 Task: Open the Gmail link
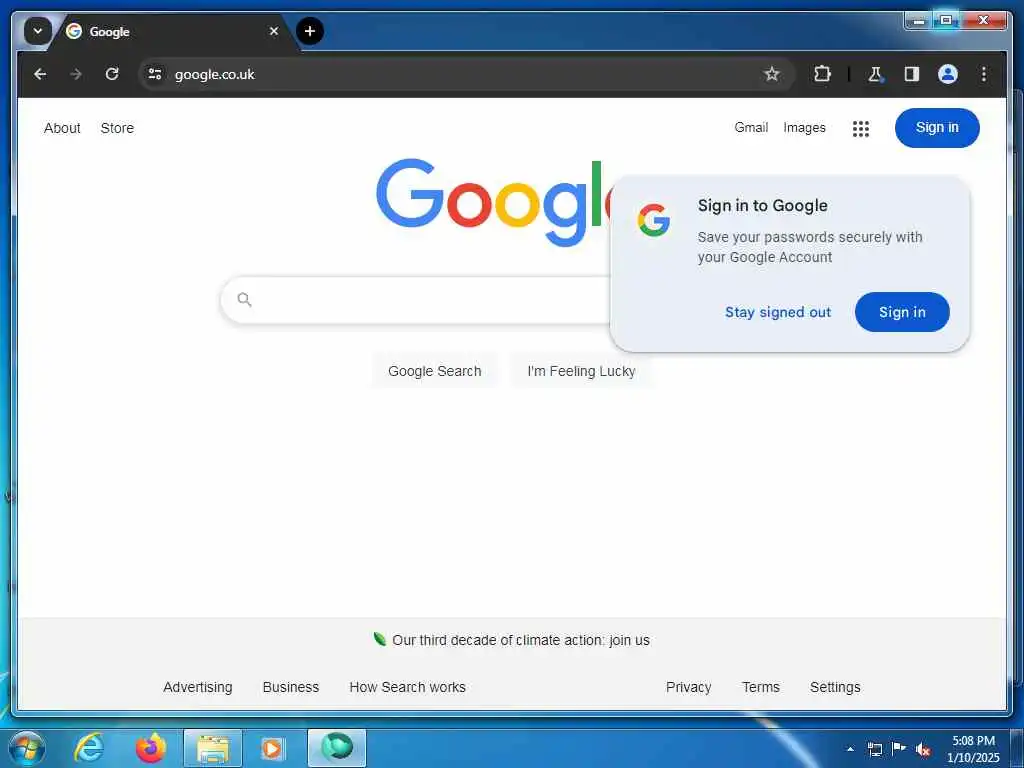[x=751, y=127]
